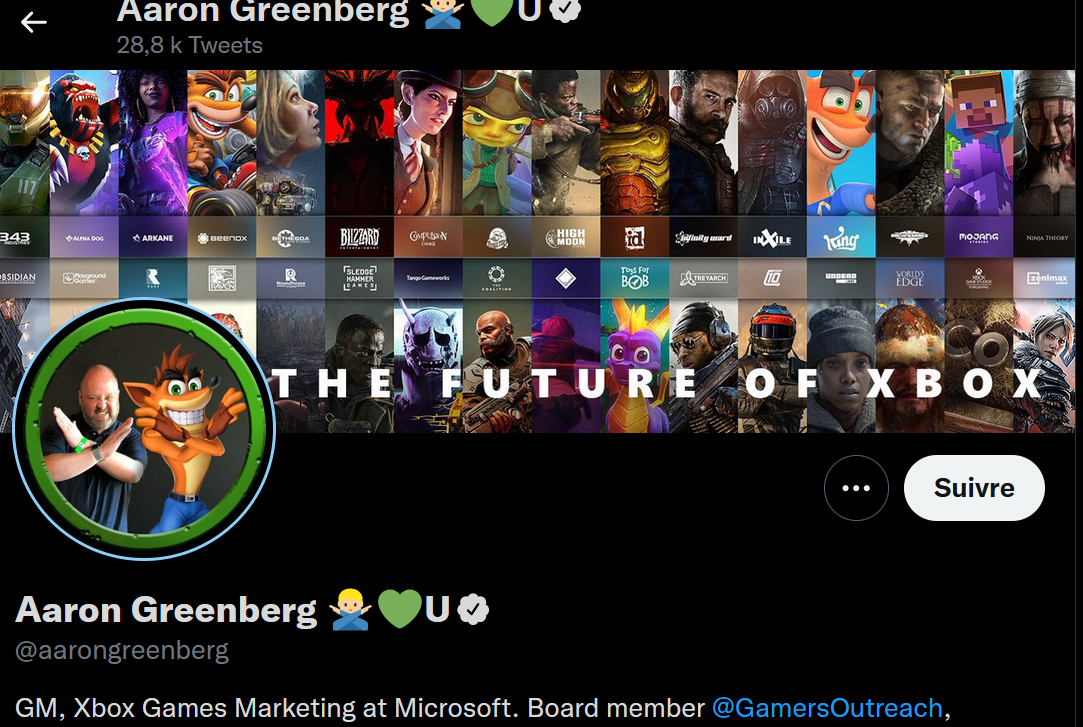Screen dimensions: 1083x727
Task: View the Crash Bandicoot profile picture
Action: click(144, 429)
